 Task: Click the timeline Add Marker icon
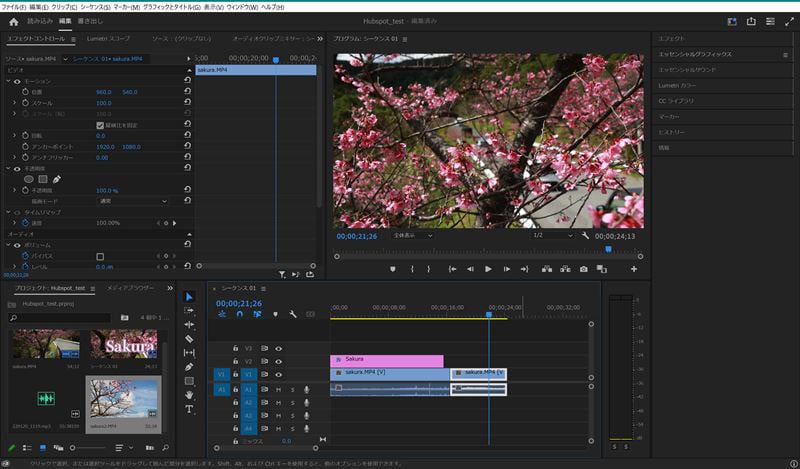(x=276, y=314)
